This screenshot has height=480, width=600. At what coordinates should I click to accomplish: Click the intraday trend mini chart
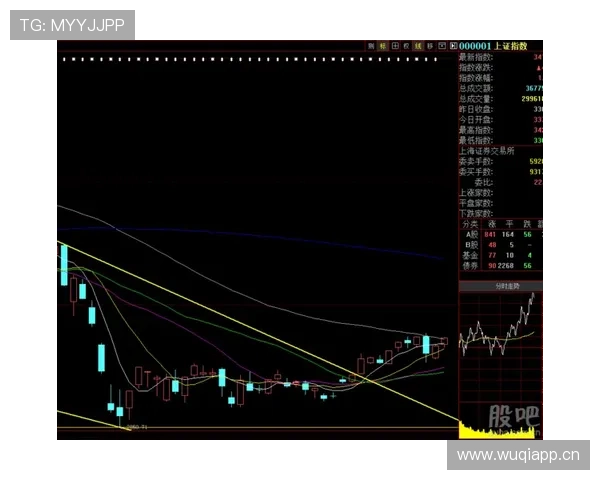pyautogui.click(x=501, y=346)
